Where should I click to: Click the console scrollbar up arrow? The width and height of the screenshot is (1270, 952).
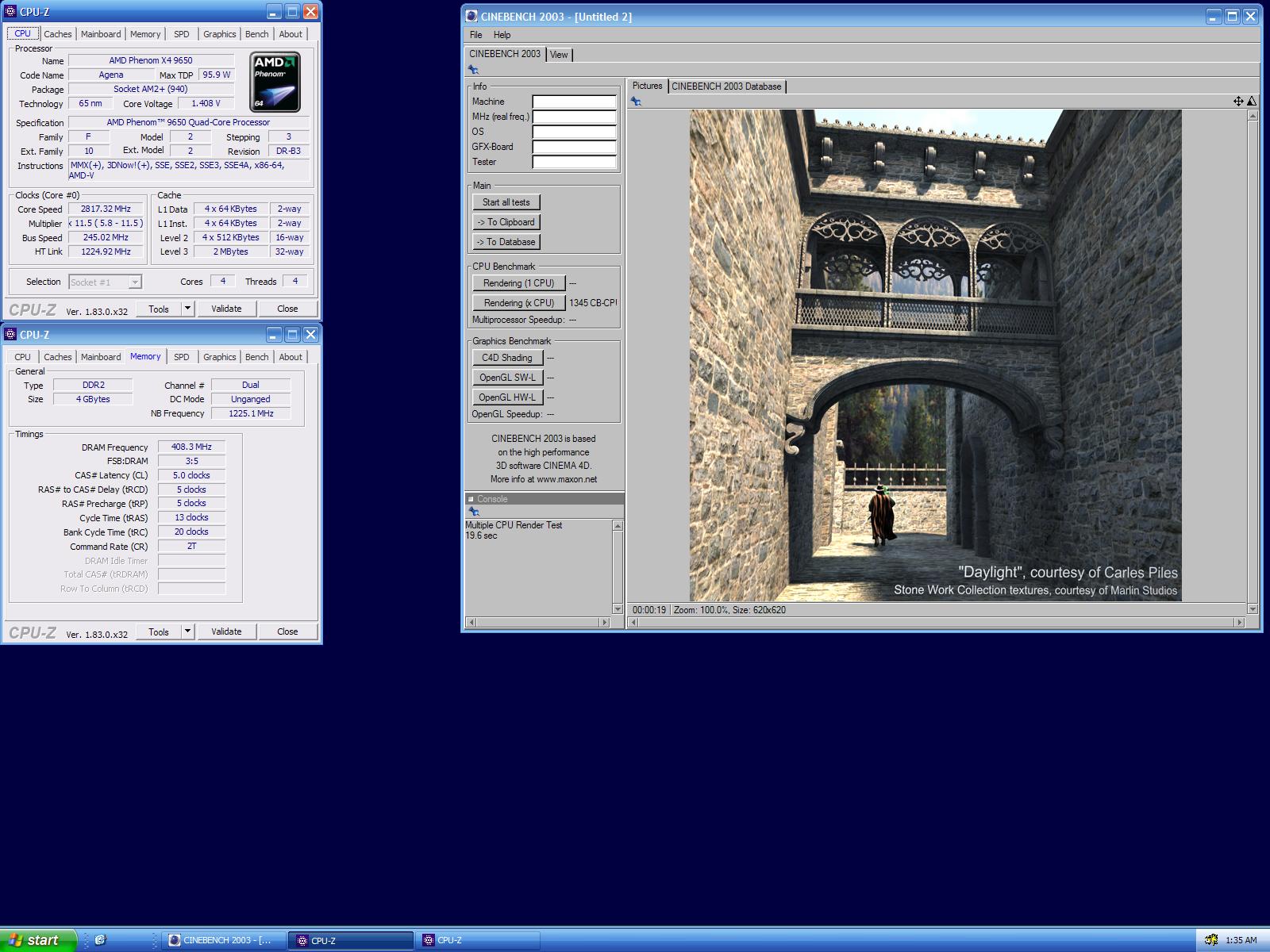coord(618,526)
